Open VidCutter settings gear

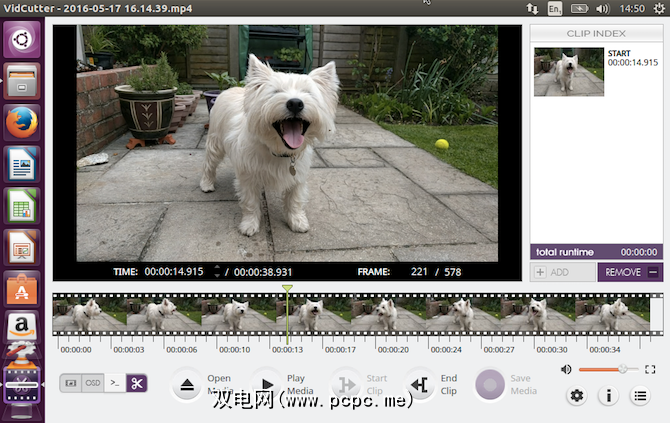click(576, 396)
